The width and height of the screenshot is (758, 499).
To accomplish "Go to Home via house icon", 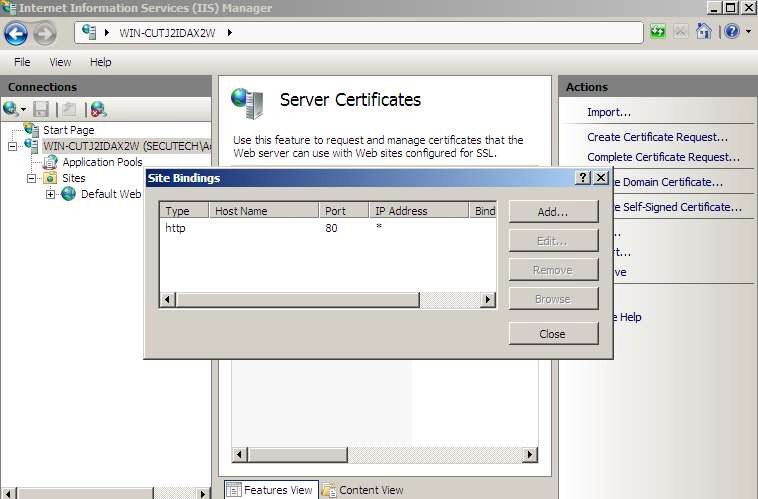I will (x=703, y=32).
